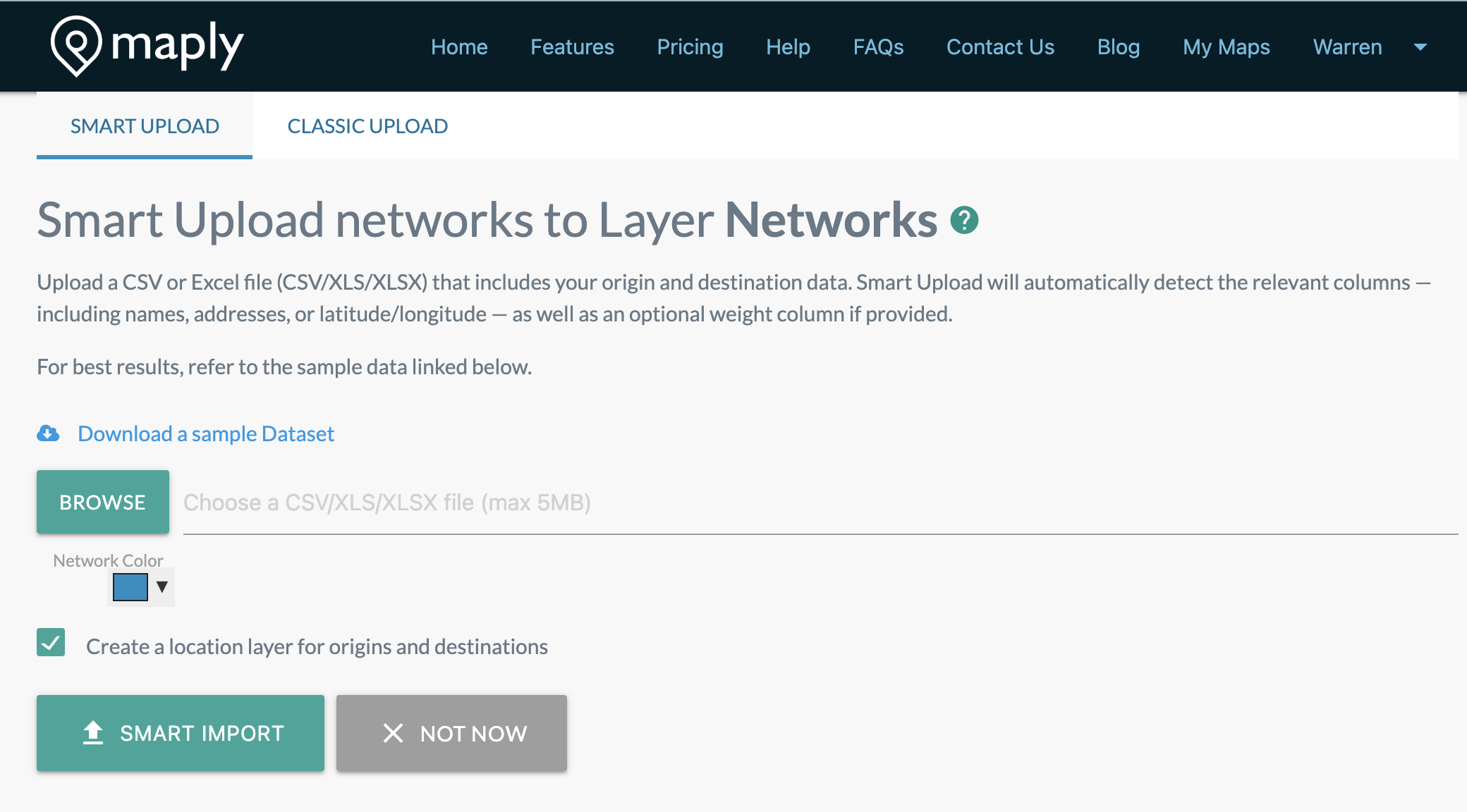Expand the Warren account dropdown arrow
This screenshot has width=1467, height=812.
1420,47
